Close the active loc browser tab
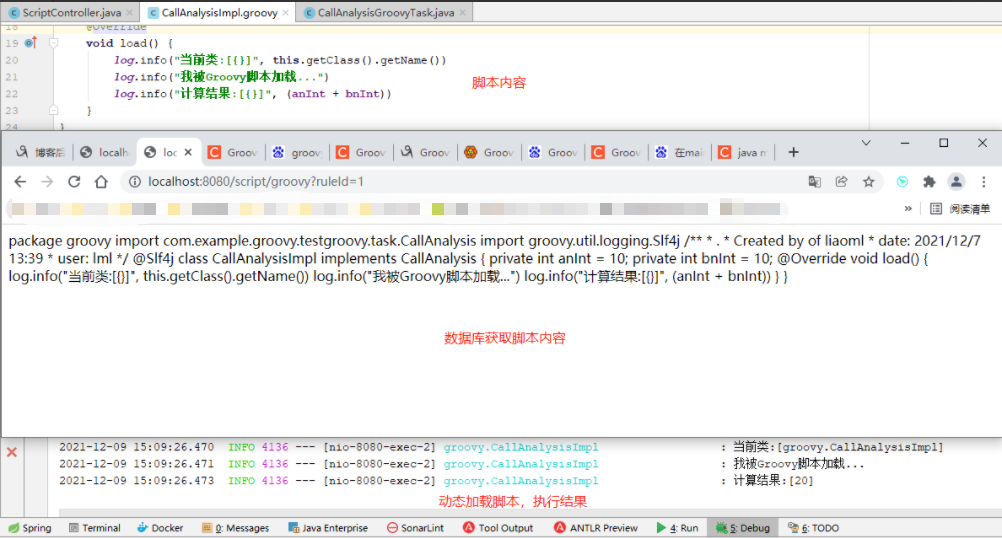The image size is (1002, 538). [188, 152]
